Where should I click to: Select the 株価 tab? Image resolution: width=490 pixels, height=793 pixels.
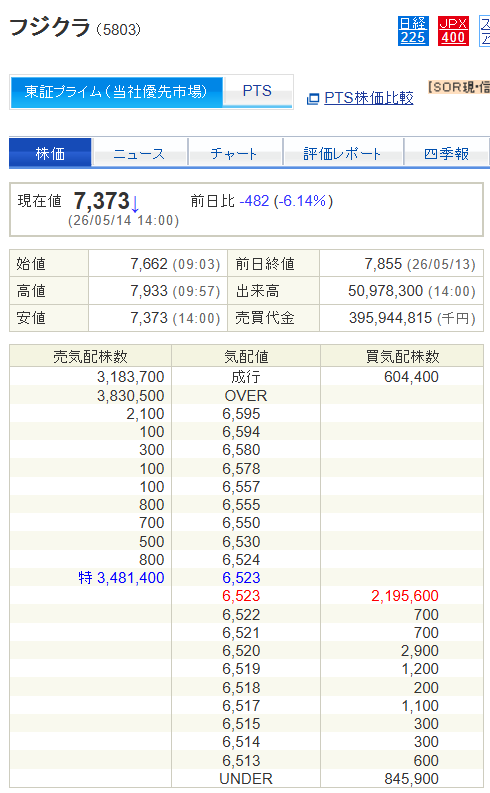pos(50,153)
